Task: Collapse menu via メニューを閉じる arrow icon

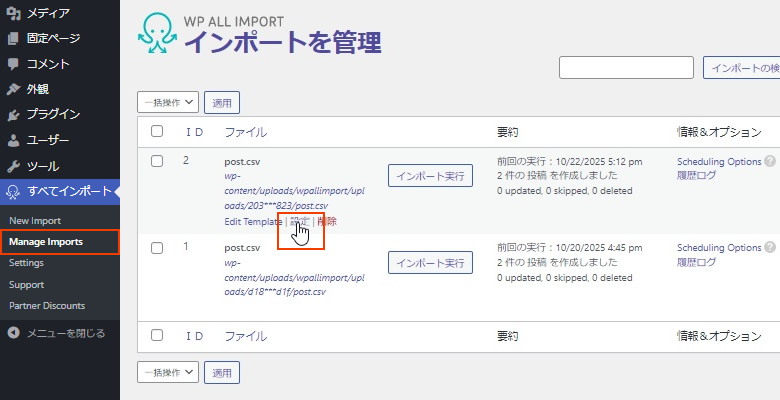Action: click(x=13, y=333)
